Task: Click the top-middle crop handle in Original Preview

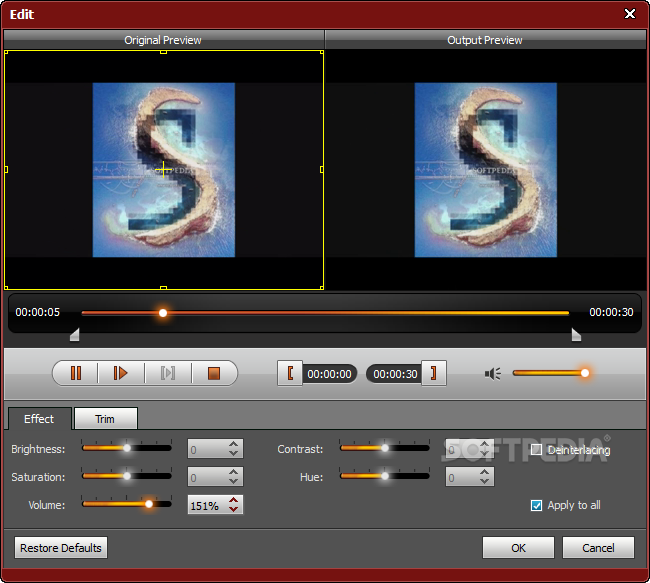Action: (x=163, y=52)
